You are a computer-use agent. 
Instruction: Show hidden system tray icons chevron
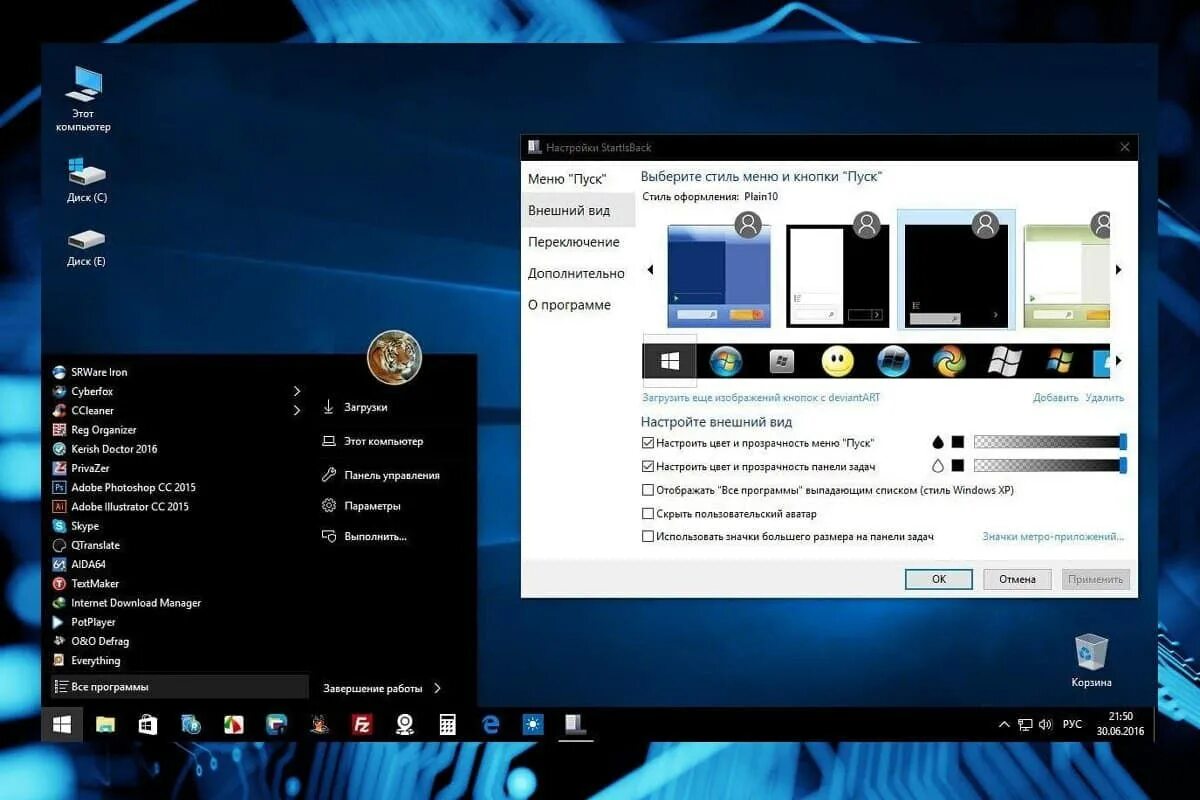pyautogui.click(x=1004, y=725)
